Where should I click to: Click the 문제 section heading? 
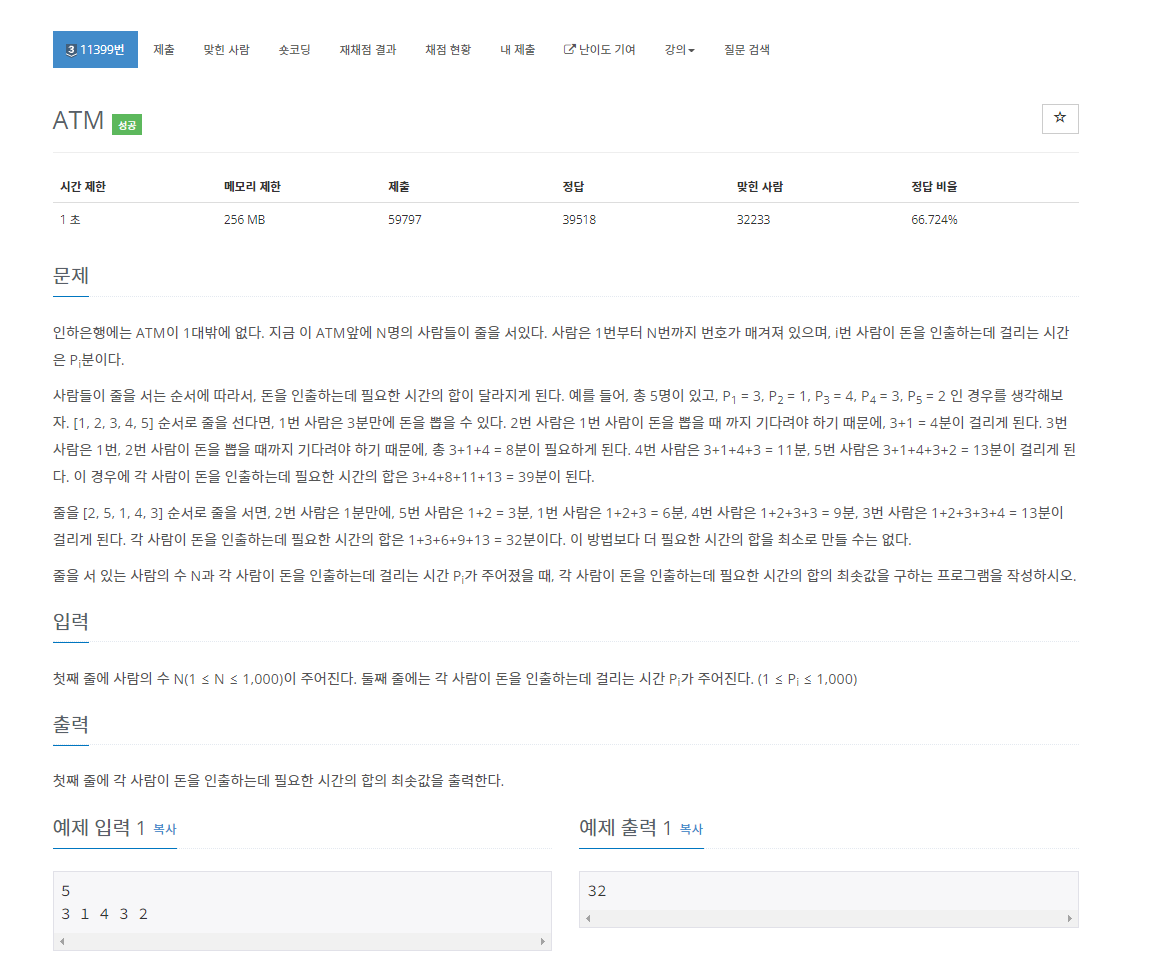(x=71, y=276)
